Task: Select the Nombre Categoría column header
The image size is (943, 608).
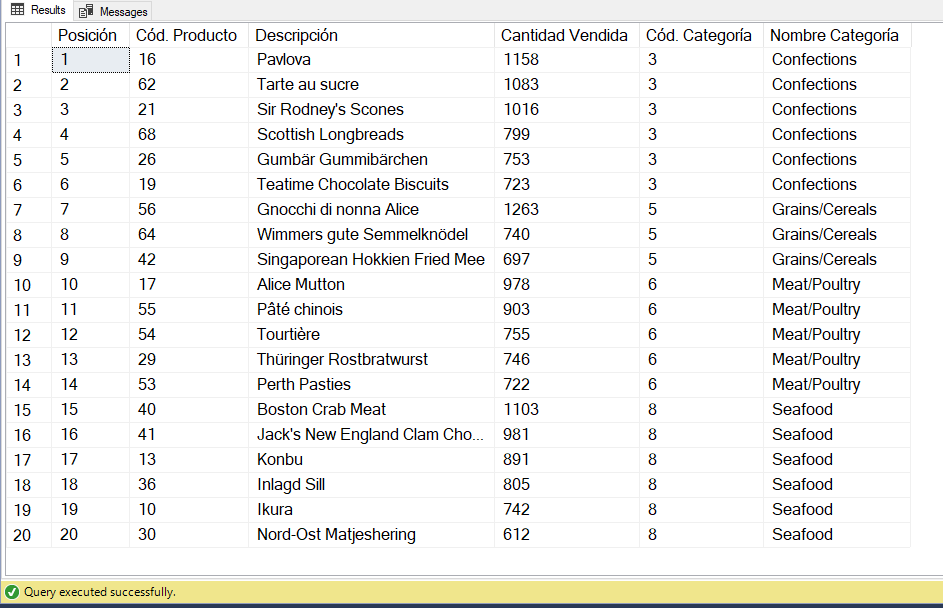Action: (837, 35)
